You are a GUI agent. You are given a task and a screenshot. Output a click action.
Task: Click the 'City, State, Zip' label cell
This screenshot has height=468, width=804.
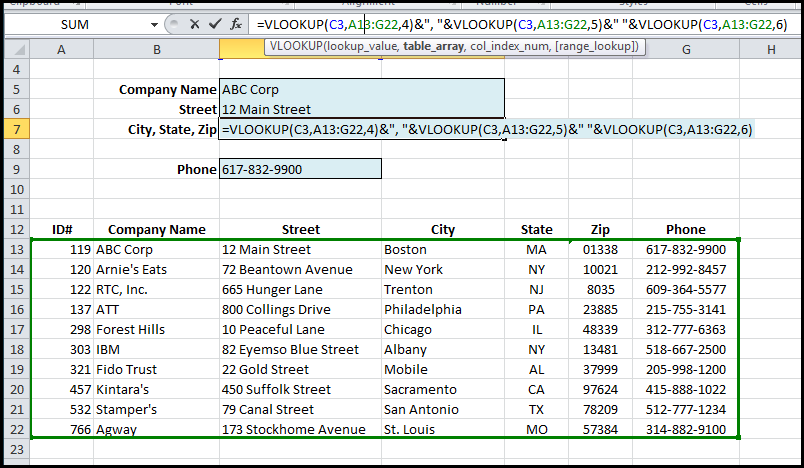[156, 129]
